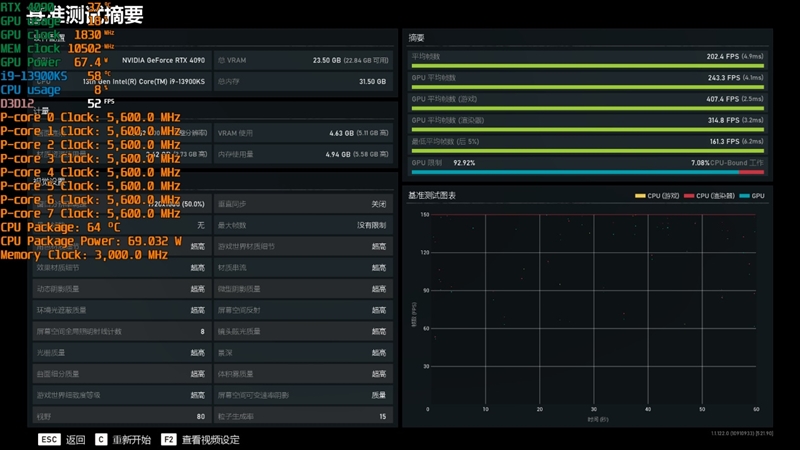Click the F2 key icon
The height and width of the screenshot is (450, 800).
pos(169,439)
